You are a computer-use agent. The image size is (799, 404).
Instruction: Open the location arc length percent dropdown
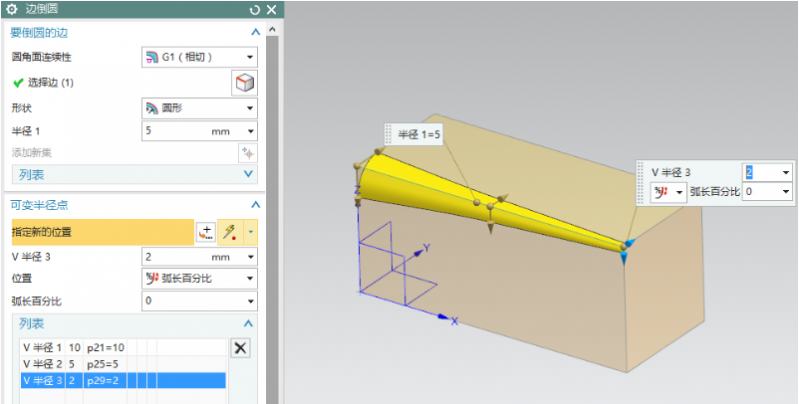(198, 278)
